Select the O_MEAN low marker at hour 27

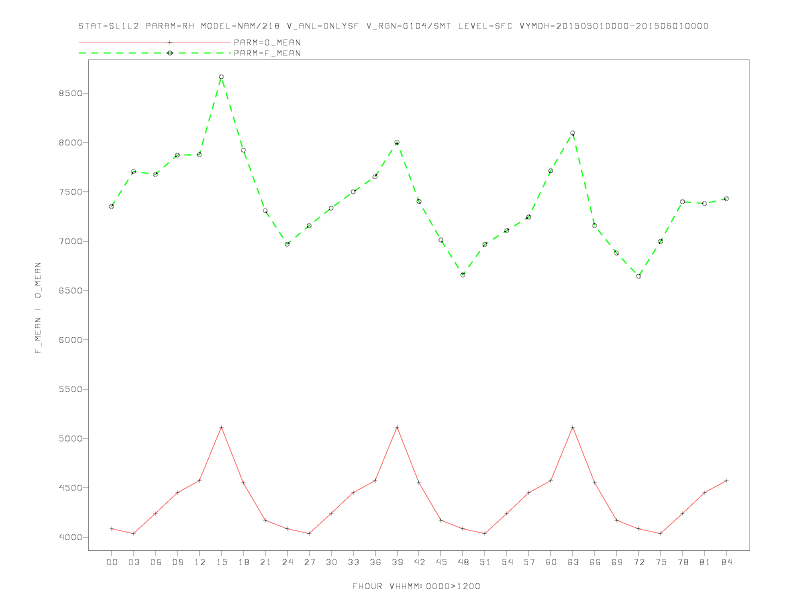click(x=309, y=533)
